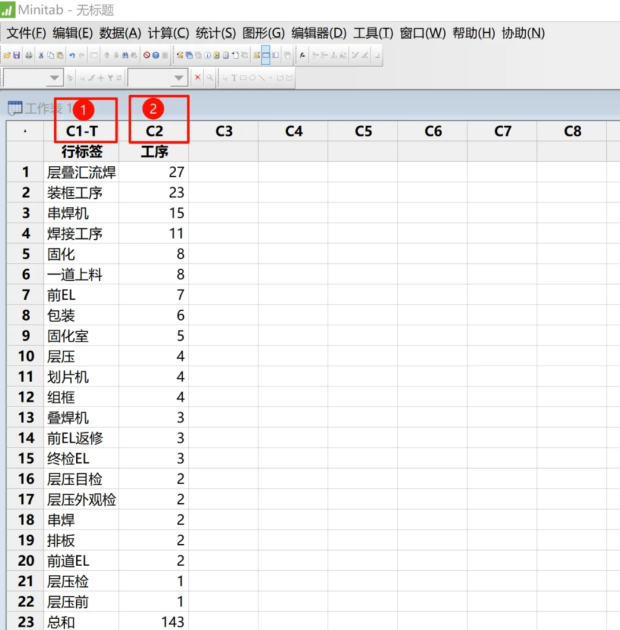The height and width of the screenshot is (630, 620).
Task: Click the Redo arrow icon
Action: point(82,55)
